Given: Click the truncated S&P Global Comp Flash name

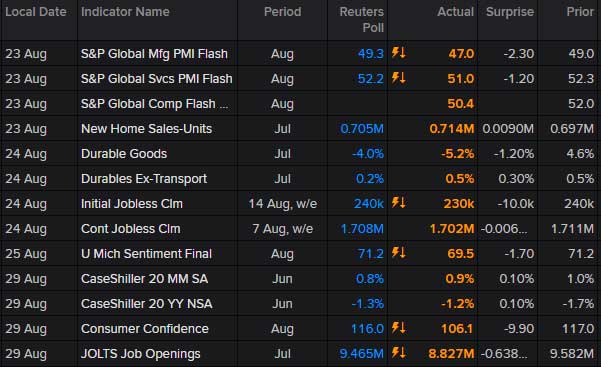Looking at the screenshot, I should pyautogui.click(x=154, y=104).
